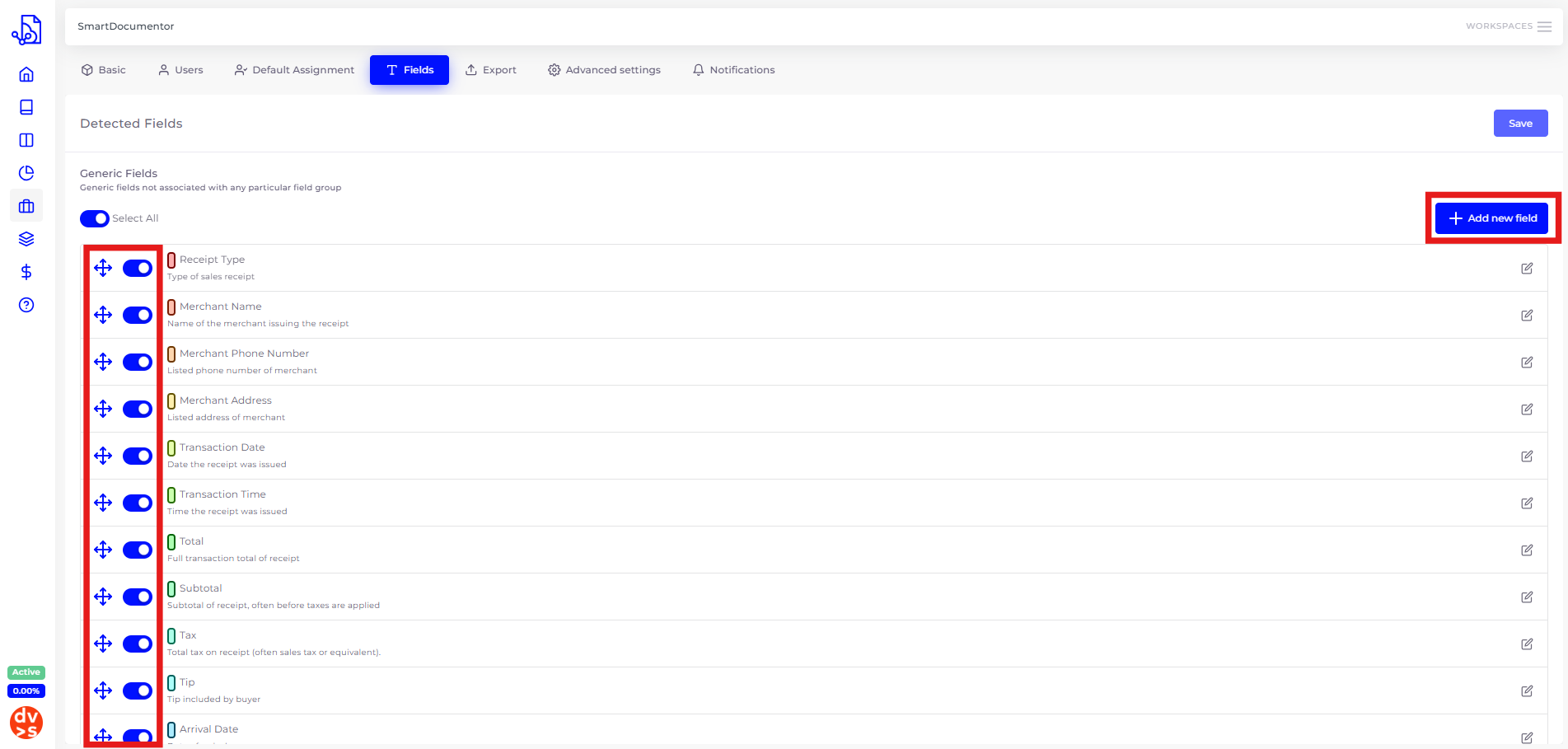Click edit icon for Merchant Name field
Screen dimensions: 1568x749
pyautogui.click(x=1527, y=315)
